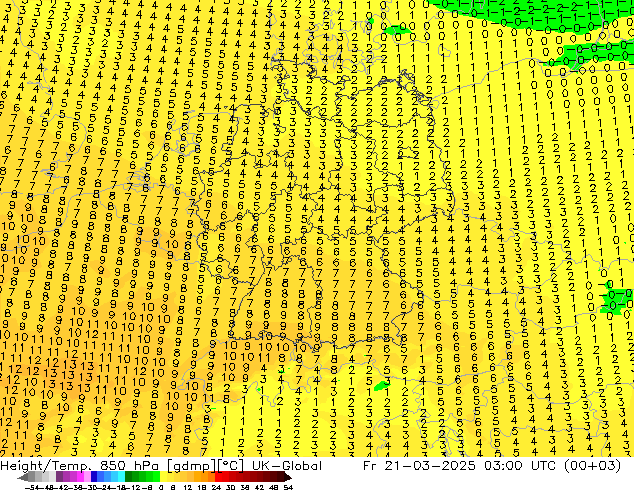Click the '[°C]' unit label
Screen dimensions: 634x490
[230, 466]
